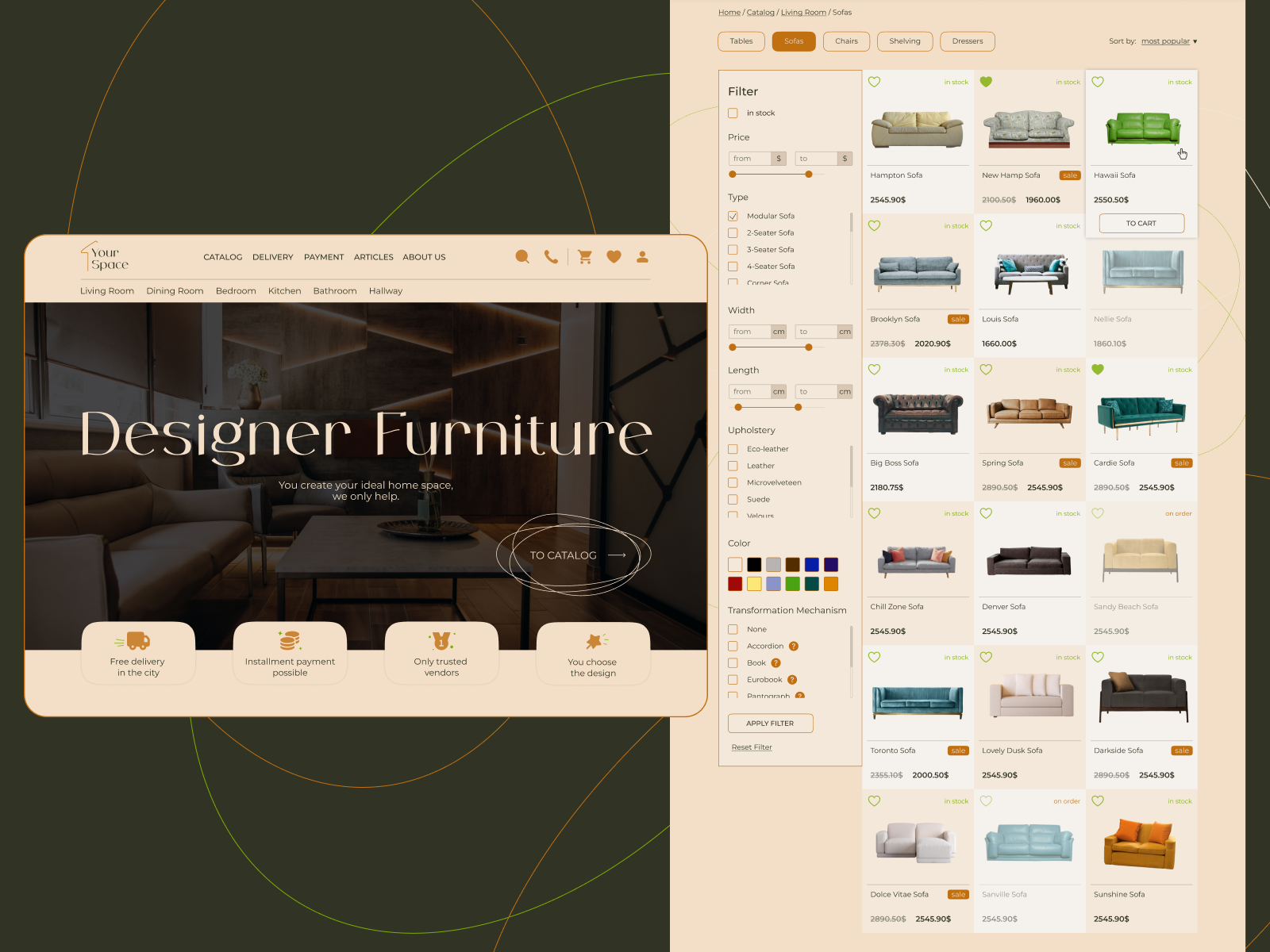
Task: Go to Catalog breadcrumb link
Action: pos(760,13)
